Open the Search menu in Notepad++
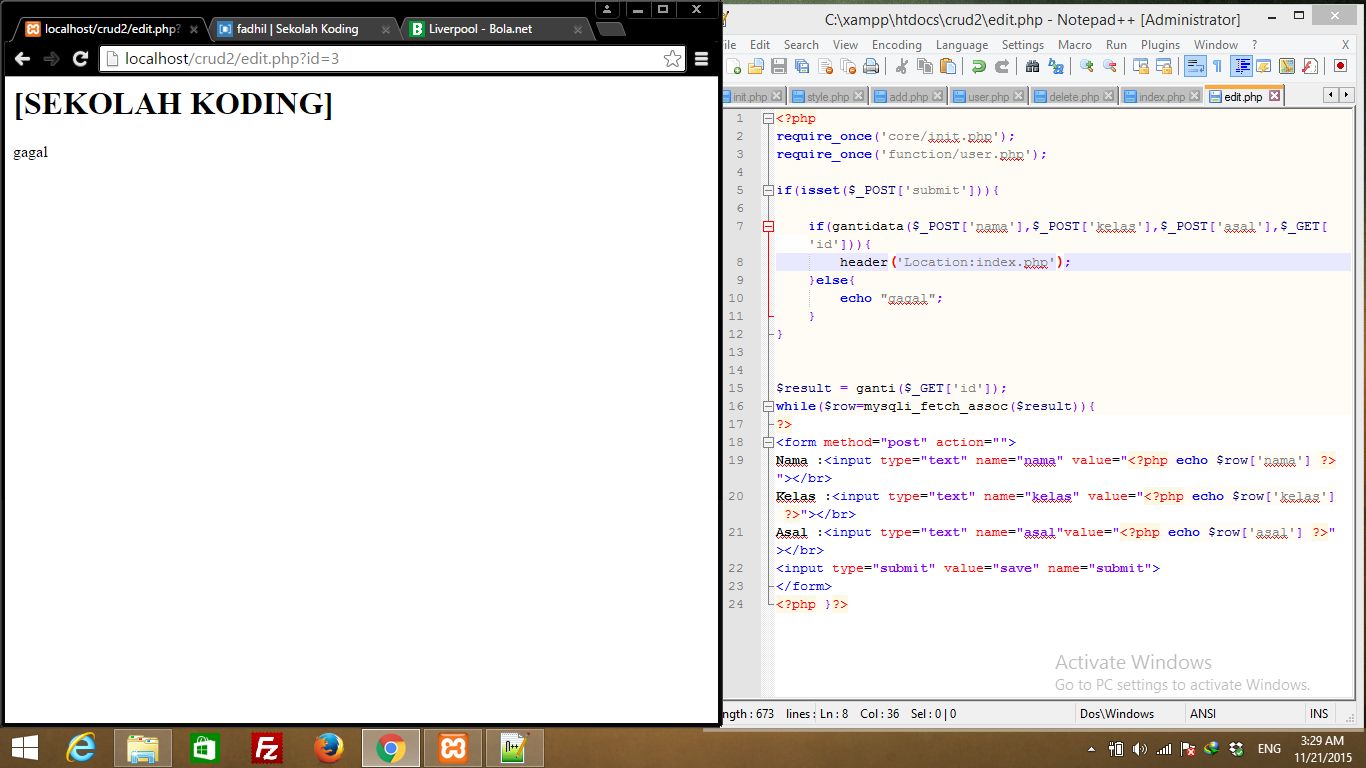Viewport: 1366px width, 768px height. click(x=801, y=45)
